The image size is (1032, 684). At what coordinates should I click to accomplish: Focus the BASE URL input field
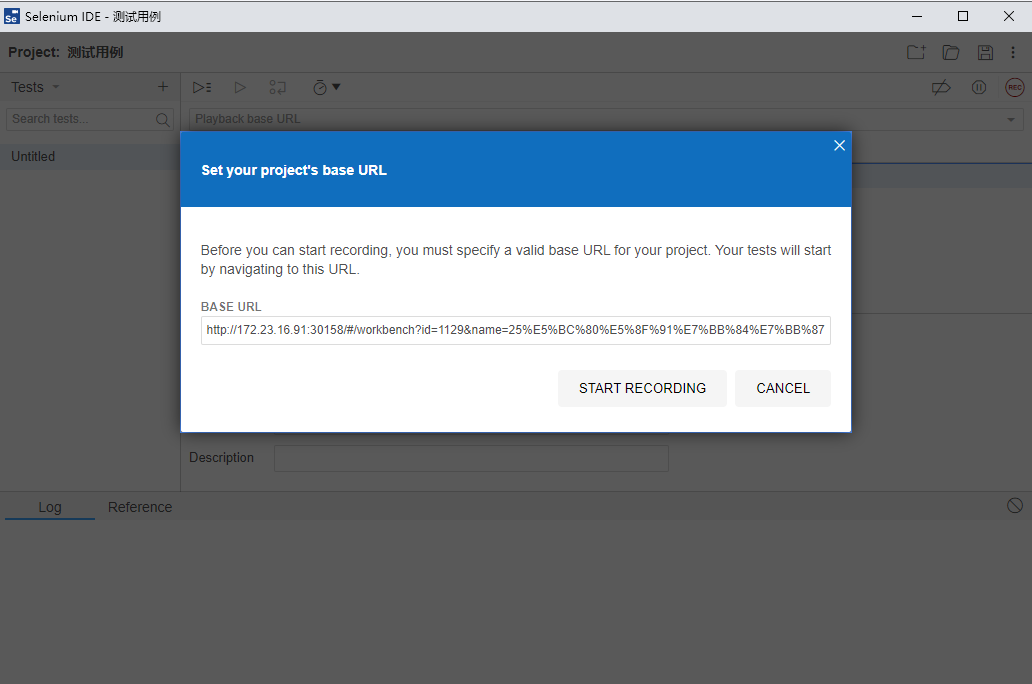515,330
